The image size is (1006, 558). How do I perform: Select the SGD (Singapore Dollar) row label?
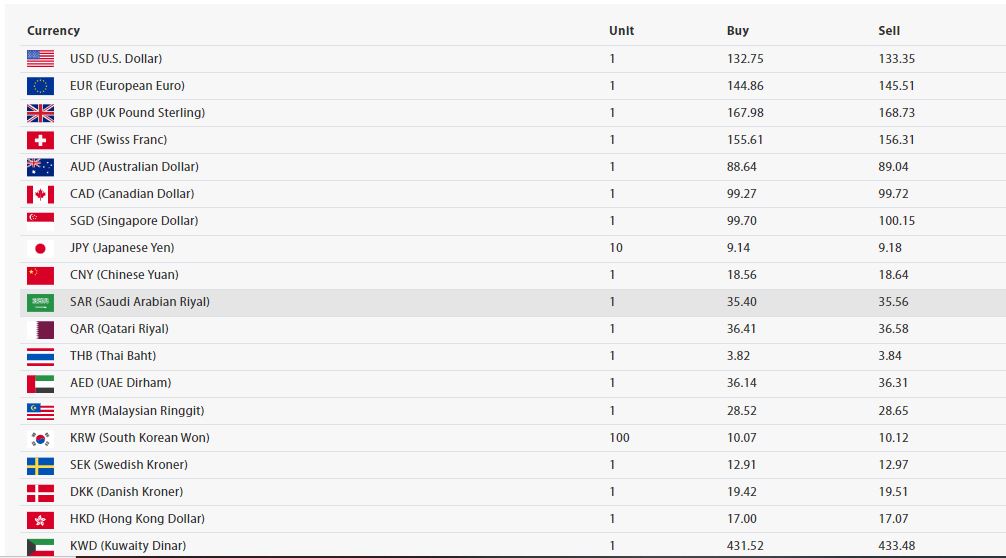pos(134,221)
